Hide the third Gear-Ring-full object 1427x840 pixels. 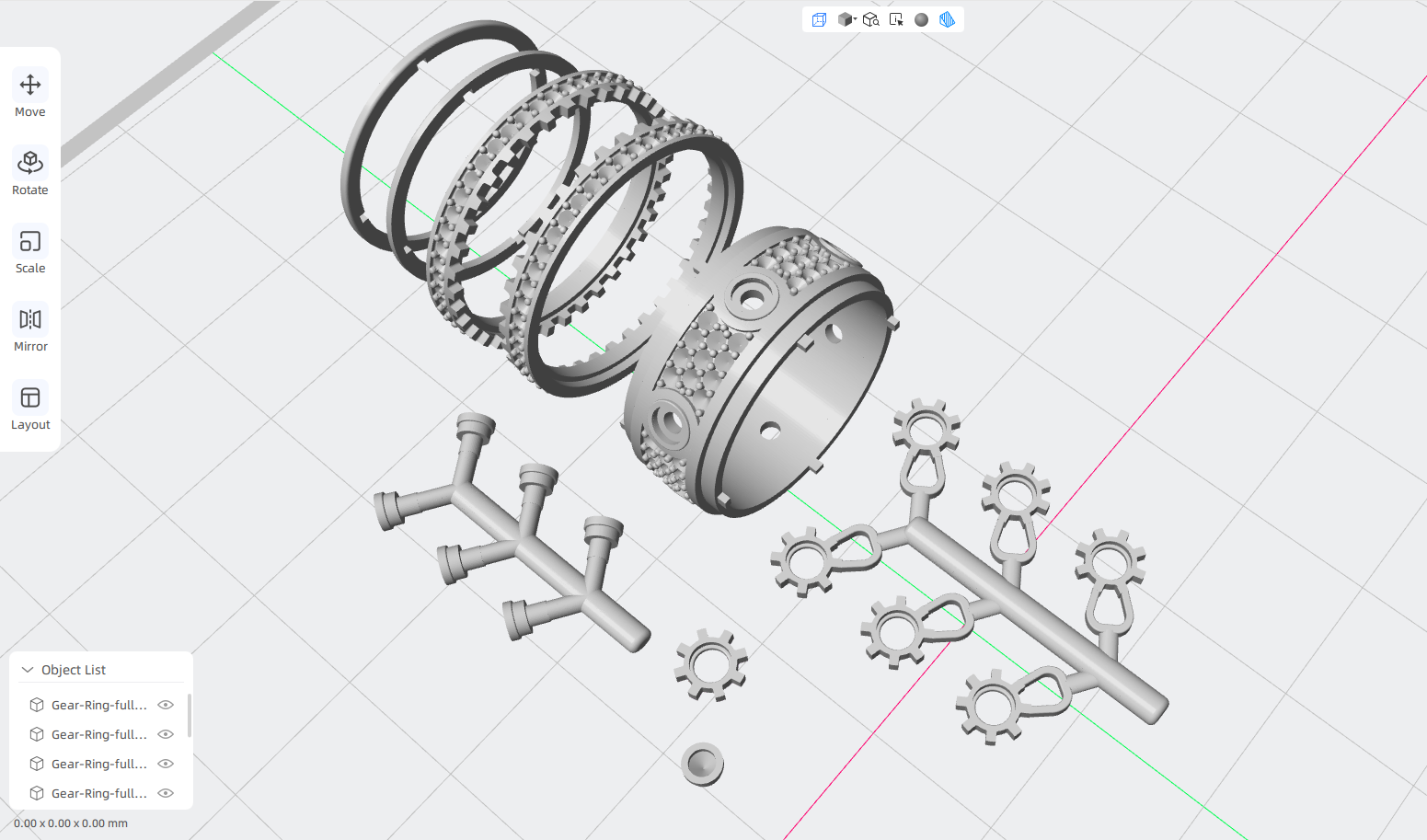point(166,764)
